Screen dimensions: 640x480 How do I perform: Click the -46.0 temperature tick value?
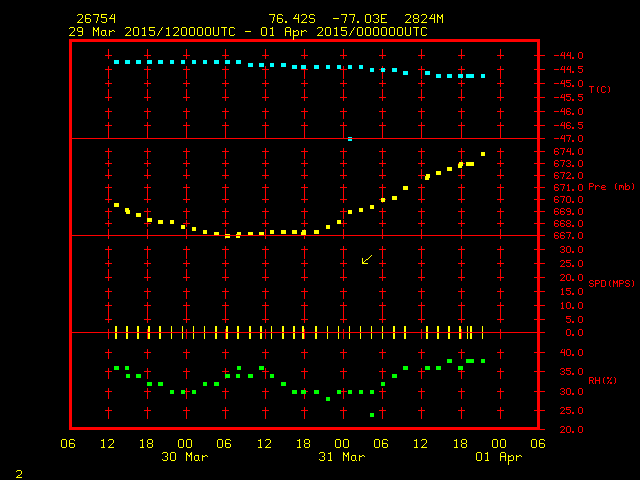coord(568,112)
